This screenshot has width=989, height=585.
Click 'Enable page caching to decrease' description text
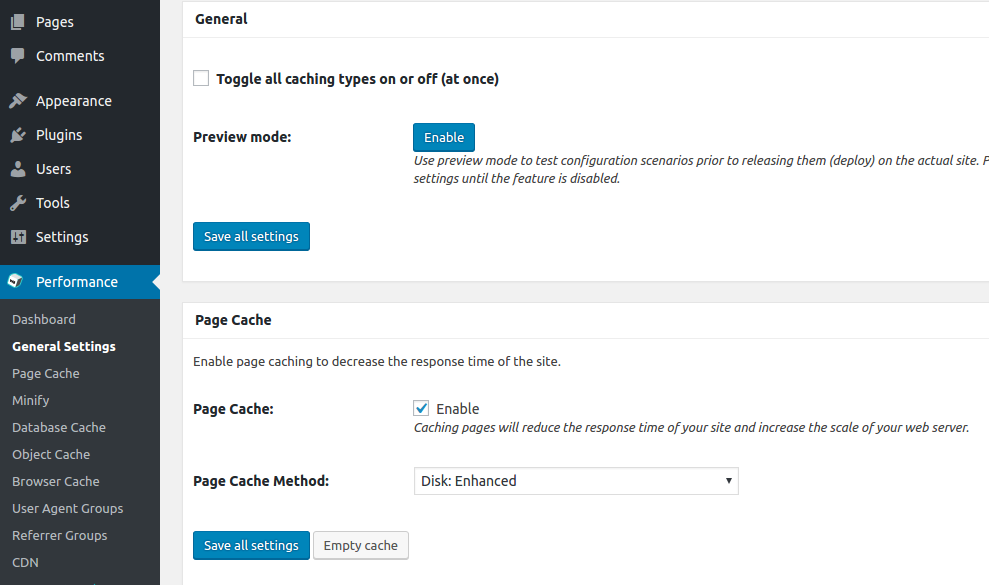pos(377,362)
